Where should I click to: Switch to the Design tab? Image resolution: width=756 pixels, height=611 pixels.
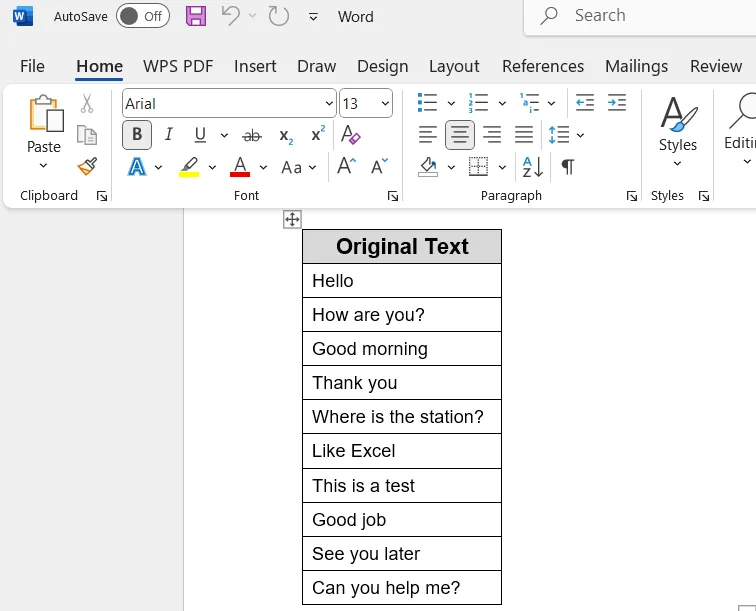(x=382, y=66)
